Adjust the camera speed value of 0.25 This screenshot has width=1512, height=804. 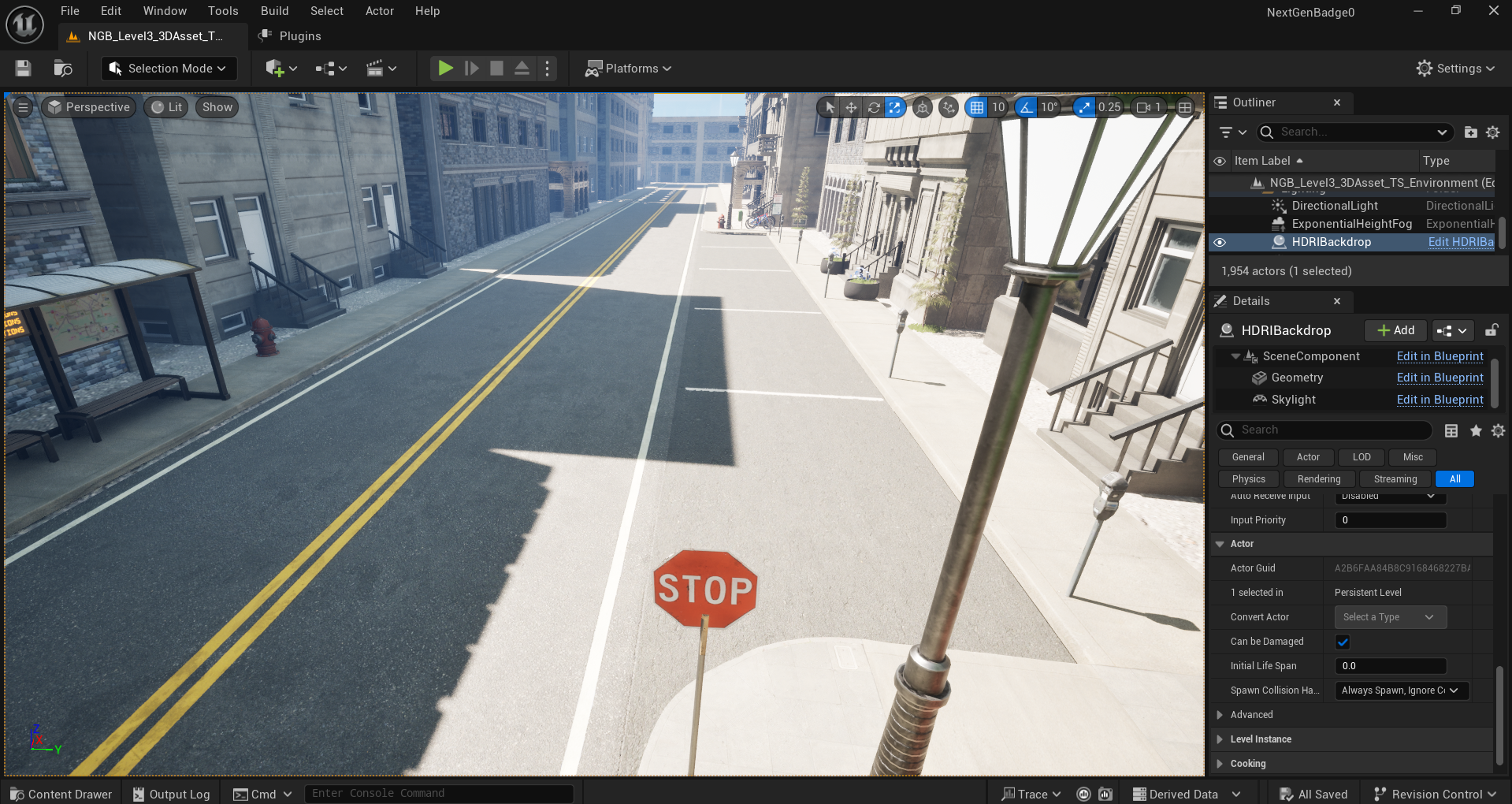[x=1109, y=107]
